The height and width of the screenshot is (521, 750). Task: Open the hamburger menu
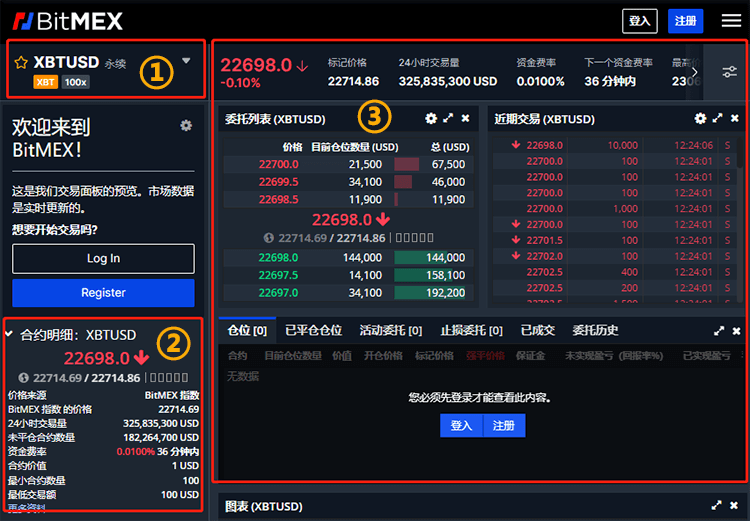[x=731, y=21]
